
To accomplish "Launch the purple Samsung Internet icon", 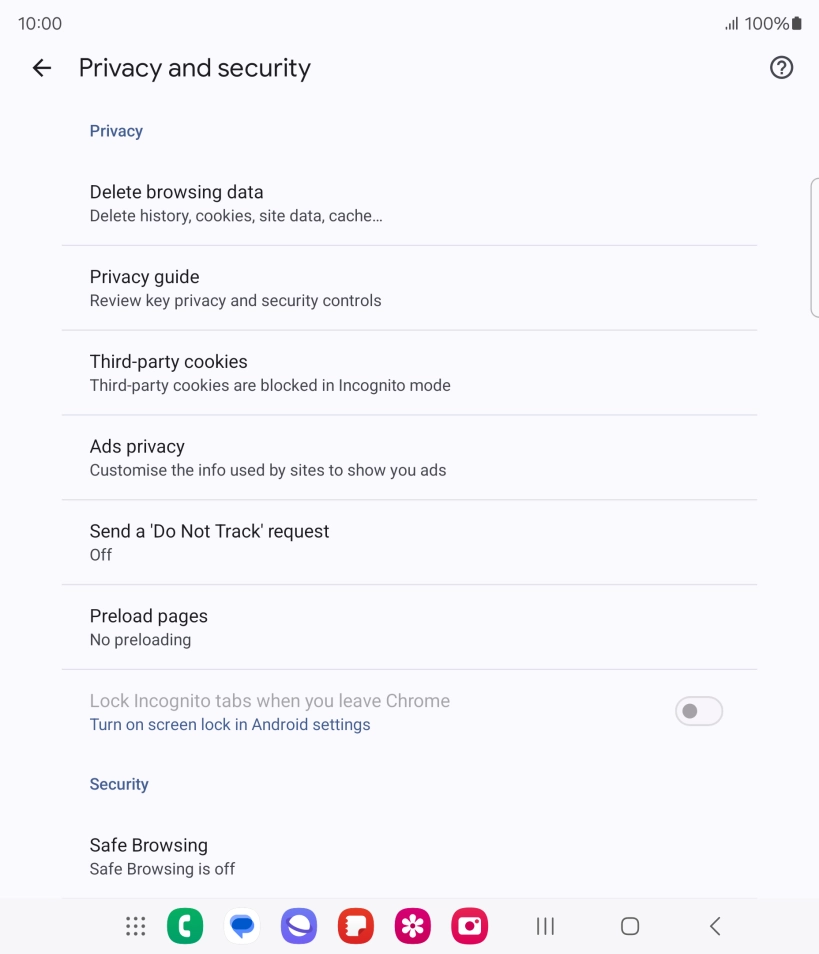I will pos(299,926).
